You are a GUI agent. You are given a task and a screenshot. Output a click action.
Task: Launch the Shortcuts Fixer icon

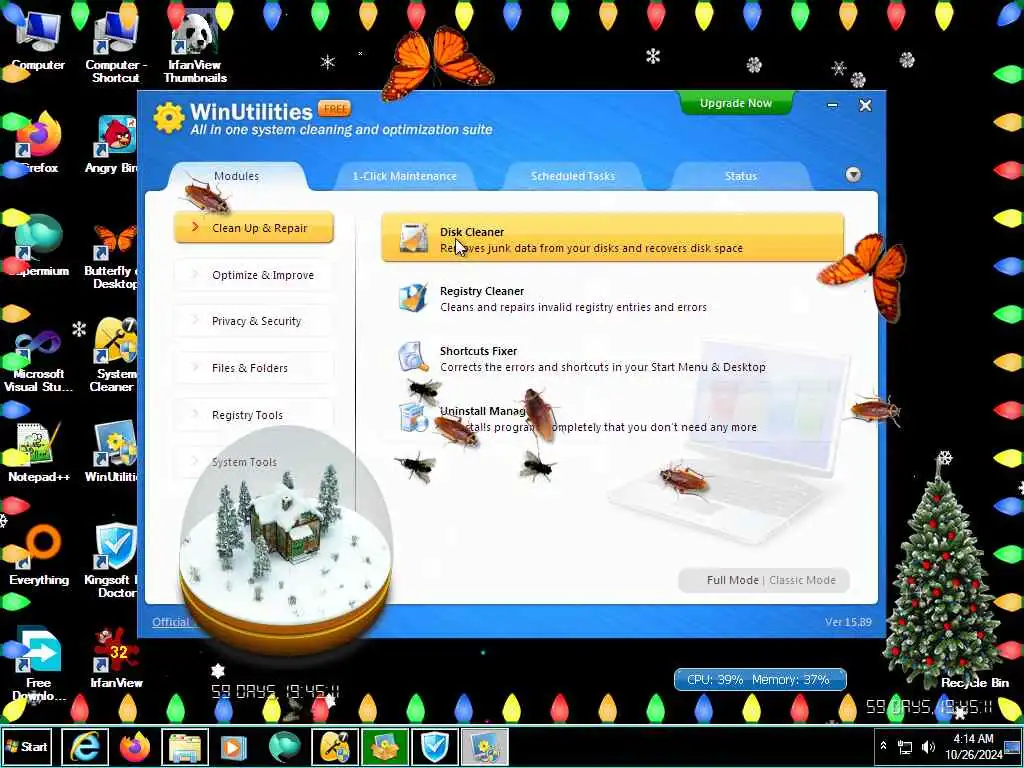click(x=412, y=358)
